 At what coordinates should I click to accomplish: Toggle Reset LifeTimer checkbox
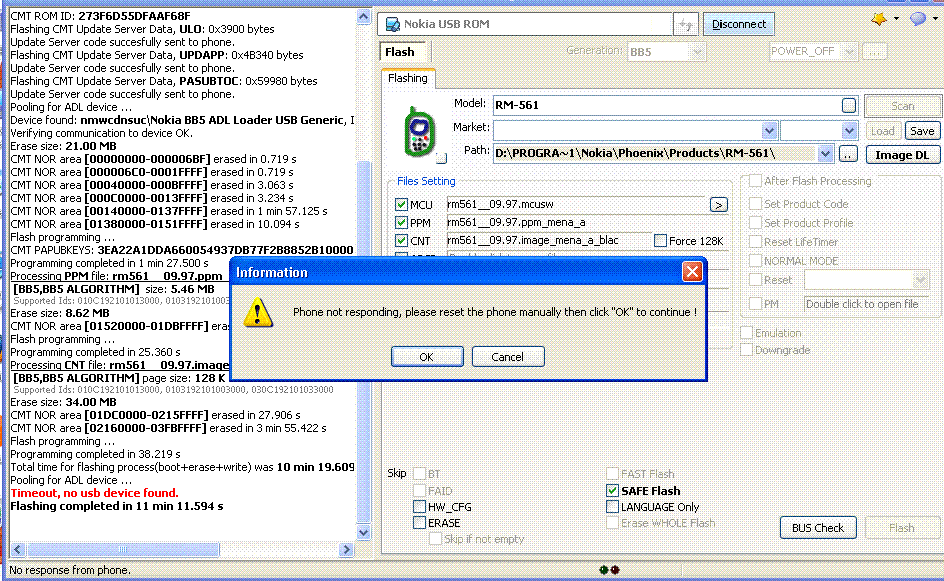click(x=755, y=242)
